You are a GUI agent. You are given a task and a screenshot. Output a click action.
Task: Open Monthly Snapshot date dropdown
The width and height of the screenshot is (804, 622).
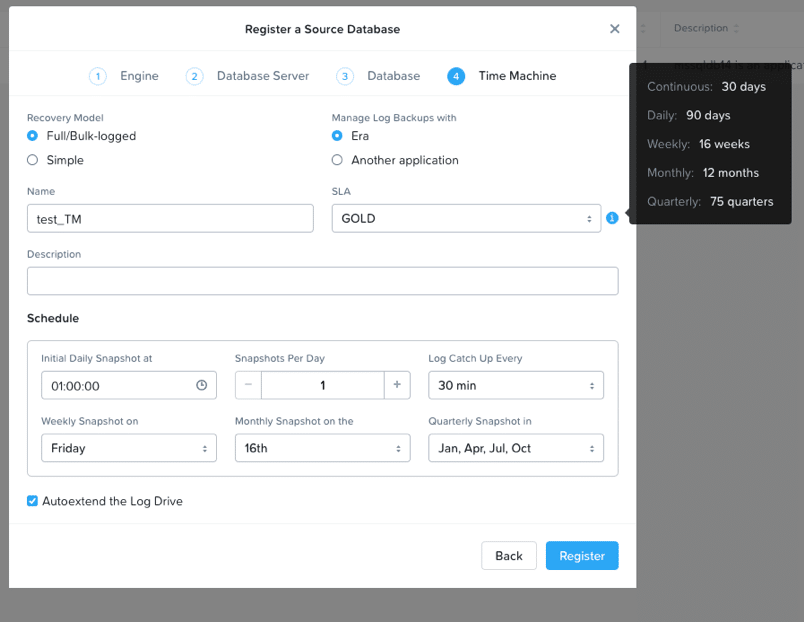(x=322, y=448)
